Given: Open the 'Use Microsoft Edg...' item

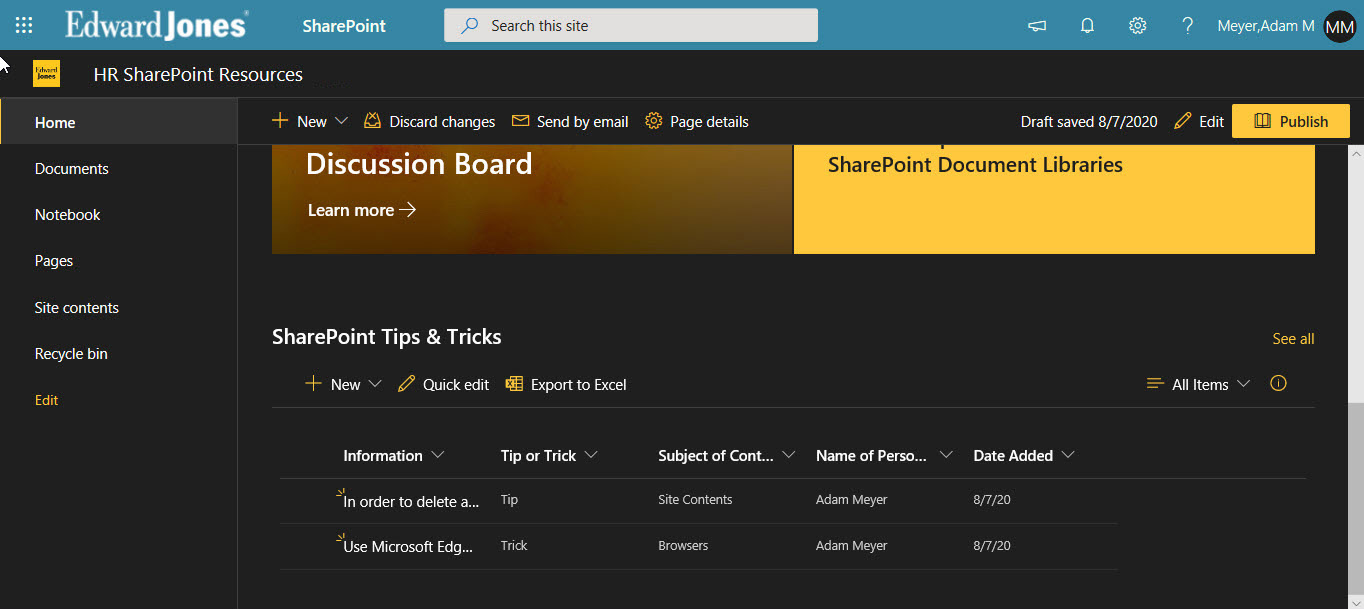Looking at the screenshot, I should (x=408, y=547).
